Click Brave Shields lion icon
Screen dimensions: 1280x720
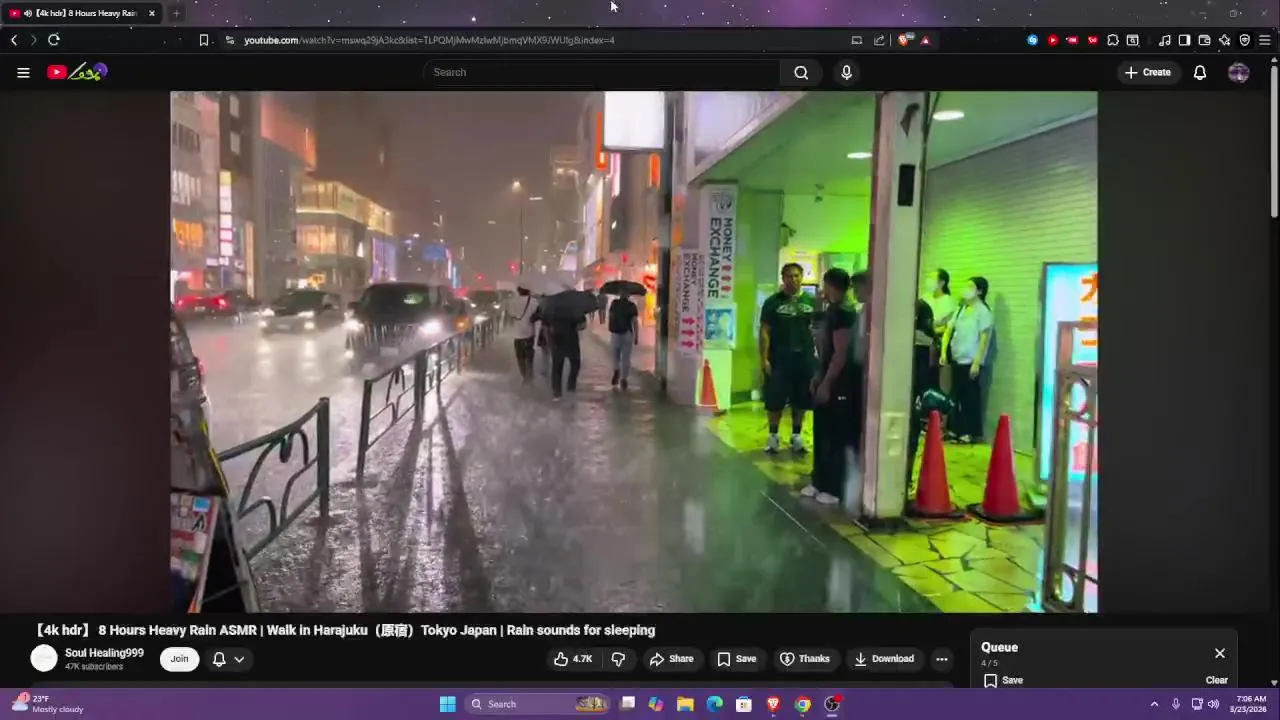point(904,40)
